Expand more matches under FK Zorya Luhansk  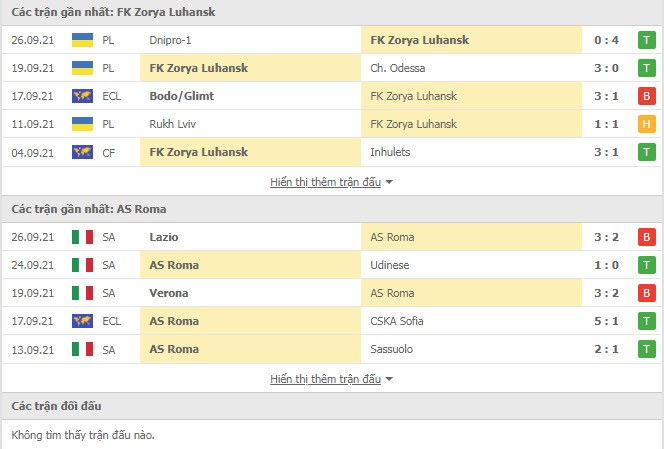coord(331,182)
